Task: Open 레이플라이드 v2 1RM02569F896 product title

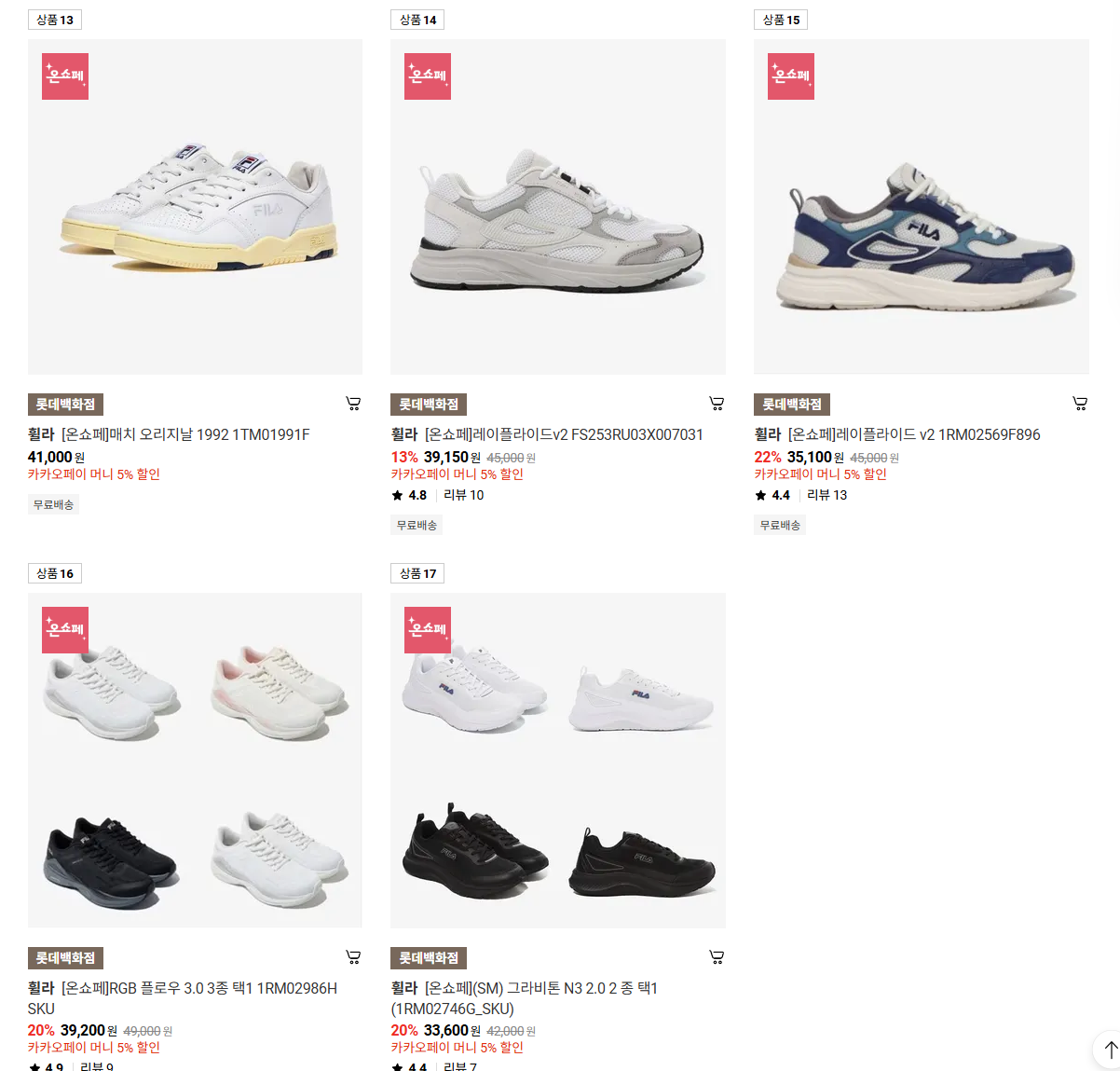Action: 897,434
